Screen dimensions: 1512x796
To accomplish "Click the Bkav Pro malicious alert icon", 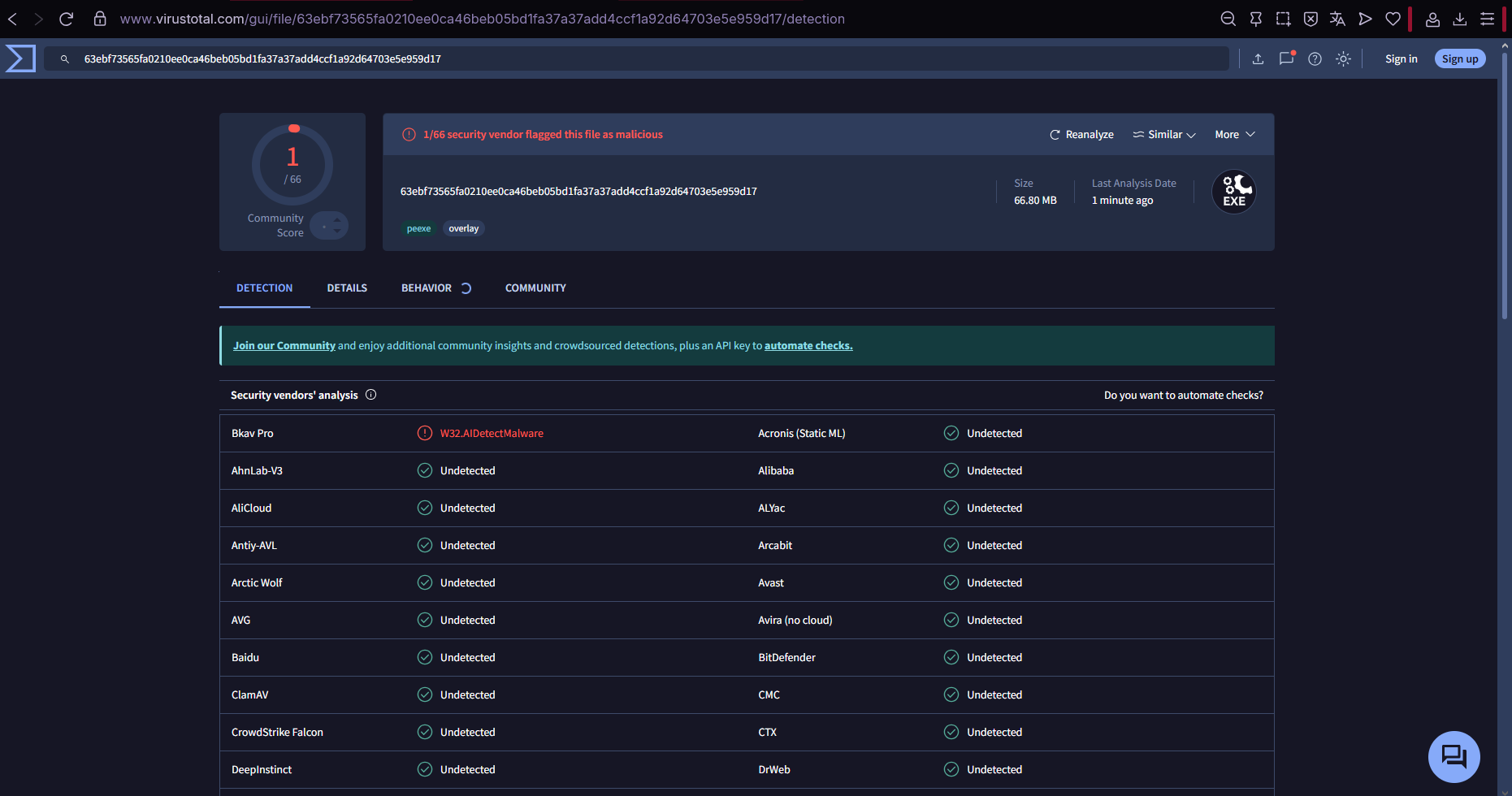I will 424,433.
